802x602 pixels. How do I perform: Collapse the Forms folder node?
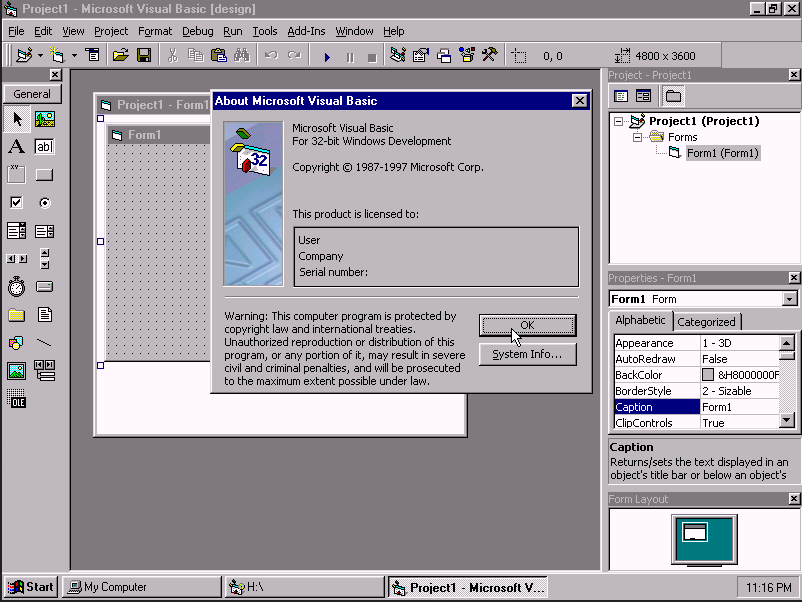[636, 138]
